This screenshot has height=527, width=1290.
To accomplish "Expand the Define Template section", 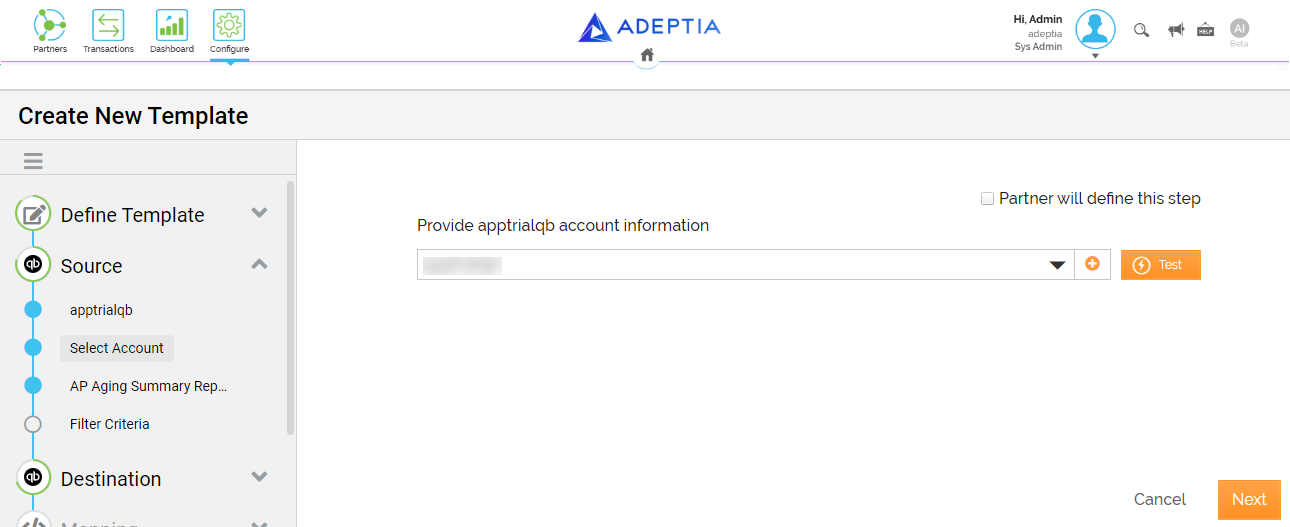I will (260, 213).
